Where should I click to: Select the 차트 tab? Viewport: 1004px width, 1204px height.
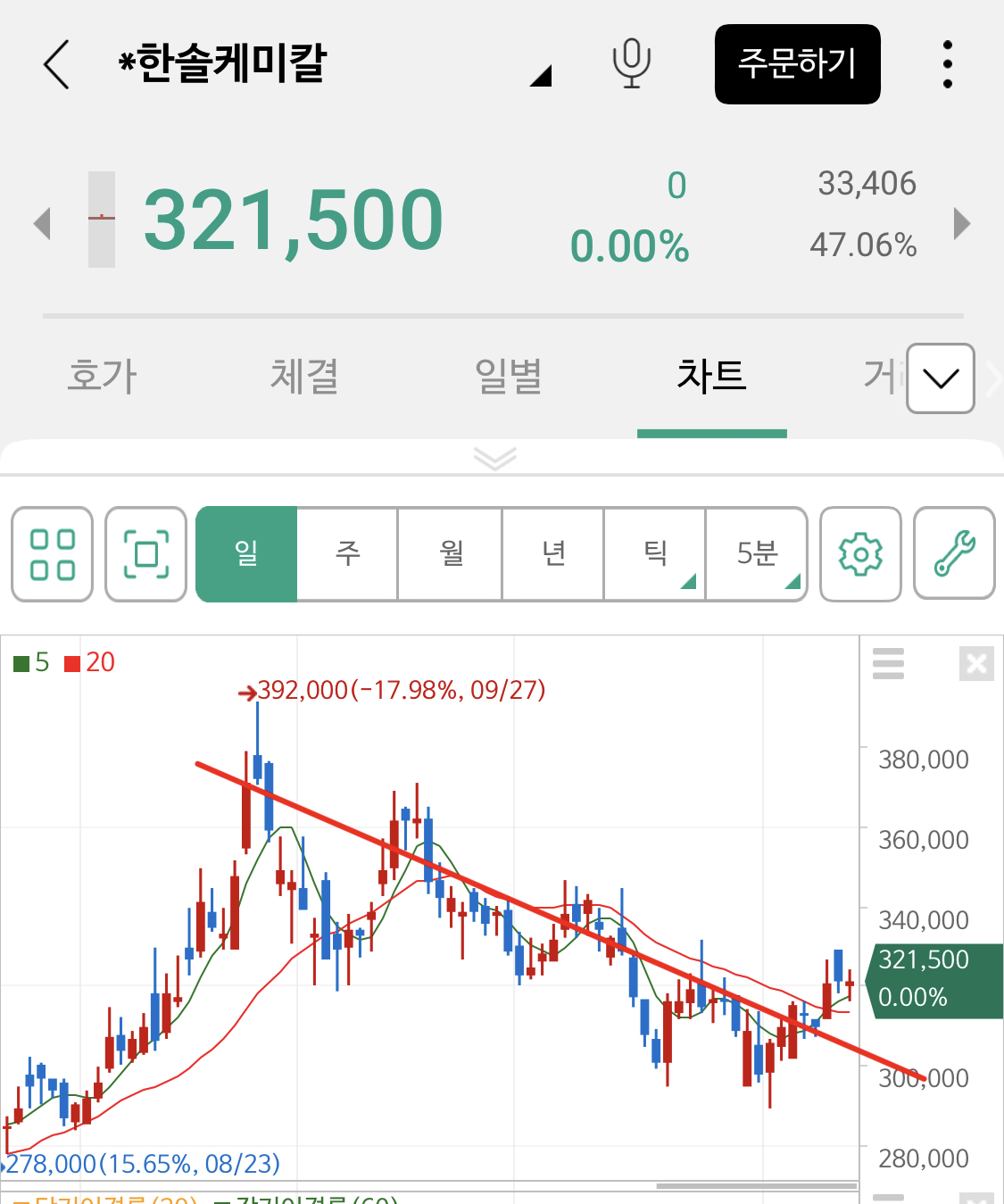pyautogui.click(x=711, y=376)
